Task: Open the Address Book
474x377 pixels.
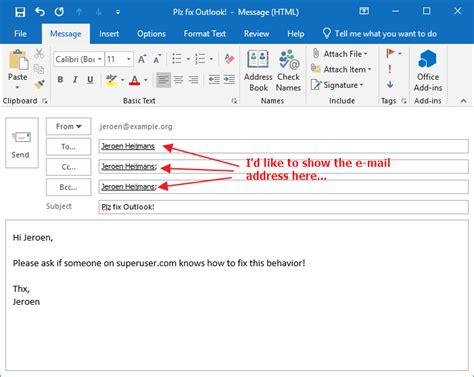Action: [258, 71]
